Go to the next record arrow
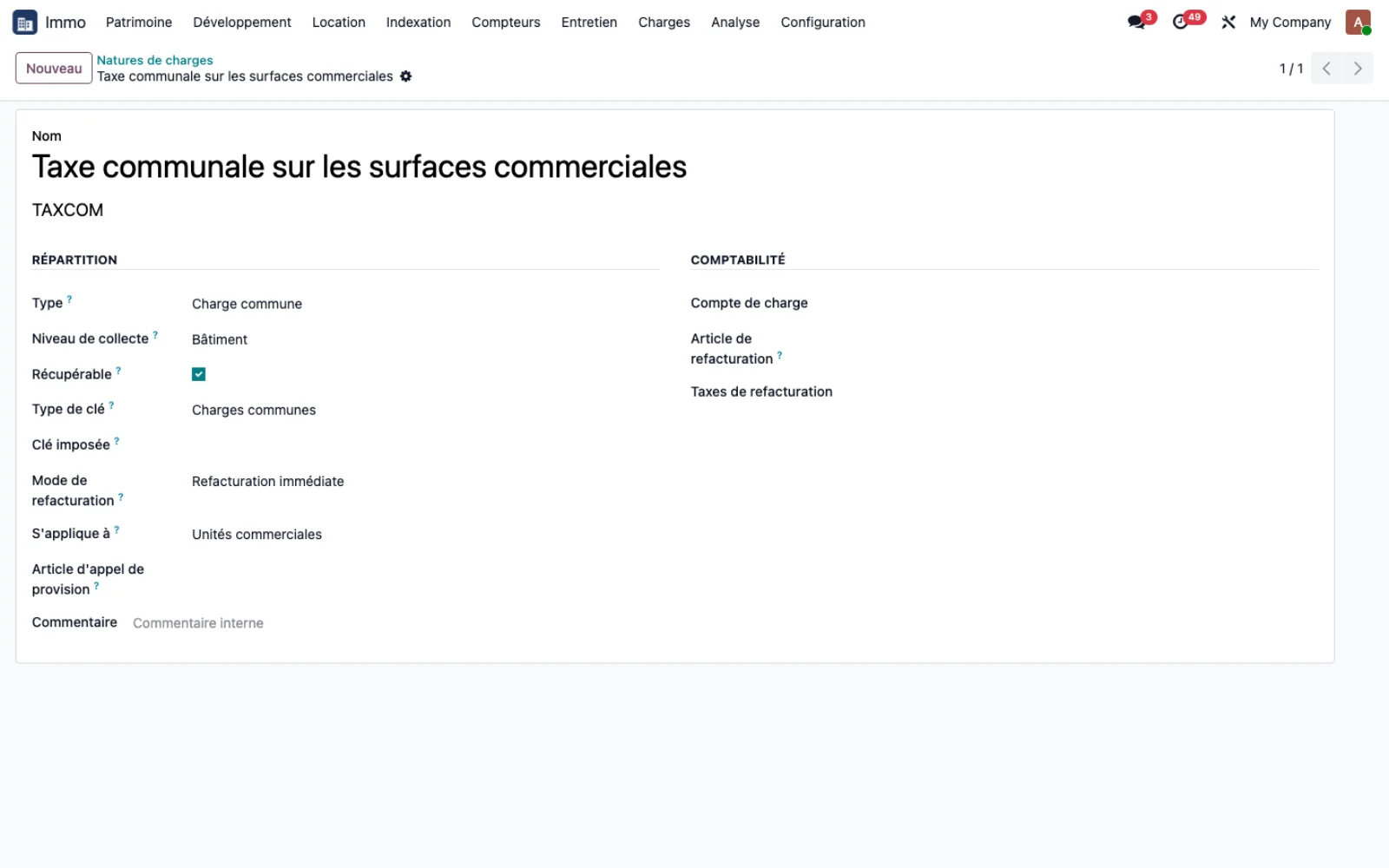 (1358, 69)
